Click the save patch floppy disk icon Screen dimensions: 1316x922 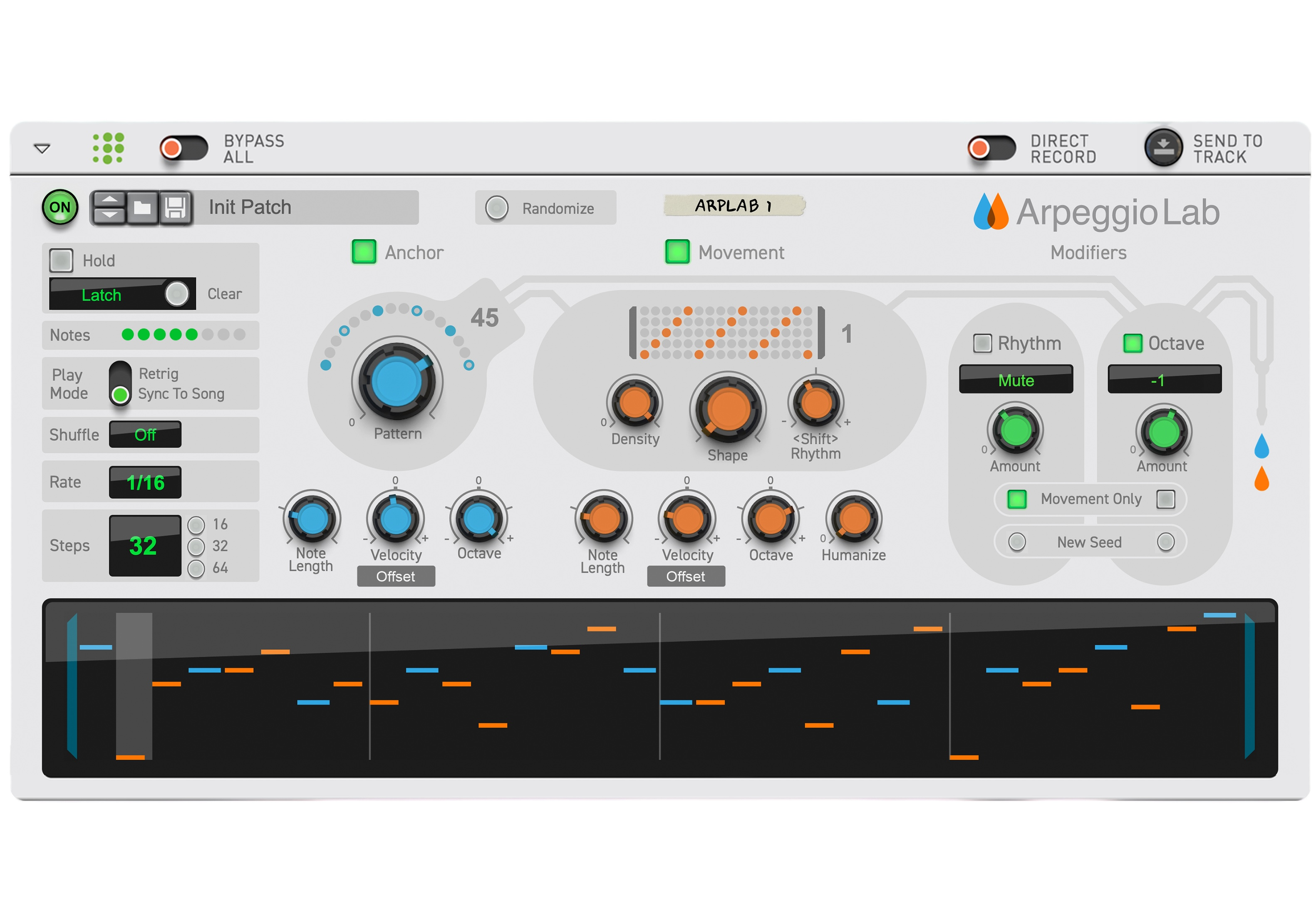click(175, 208)
